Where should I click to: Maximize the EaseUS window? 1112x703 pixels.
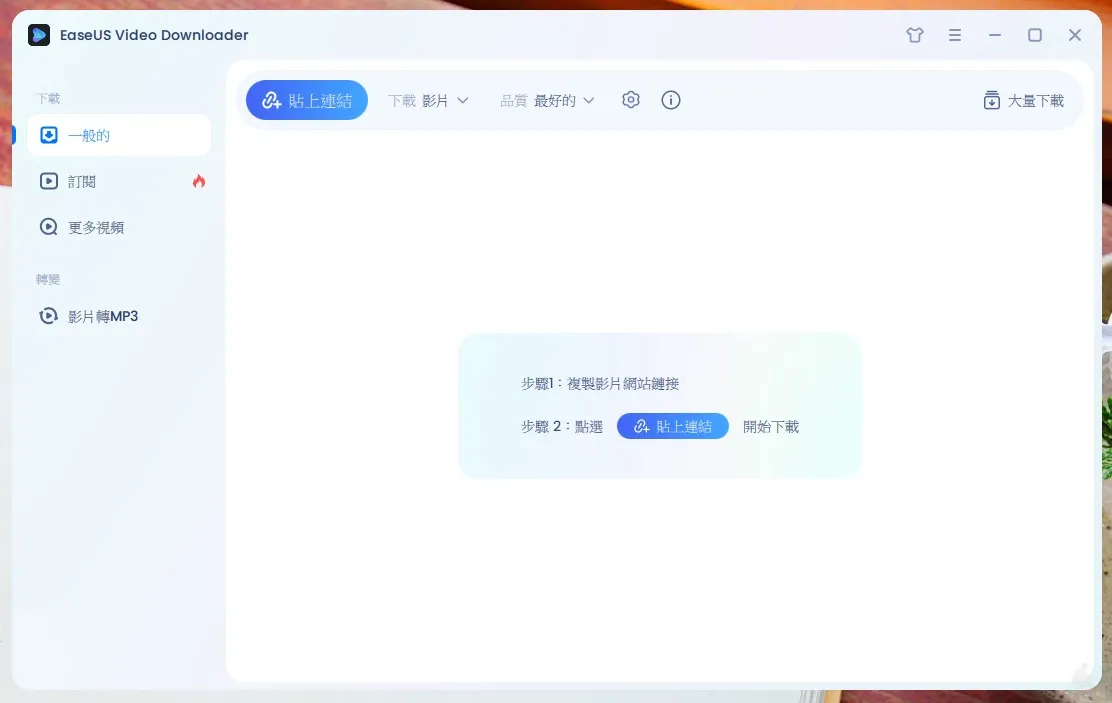(x=1035, y=35)
